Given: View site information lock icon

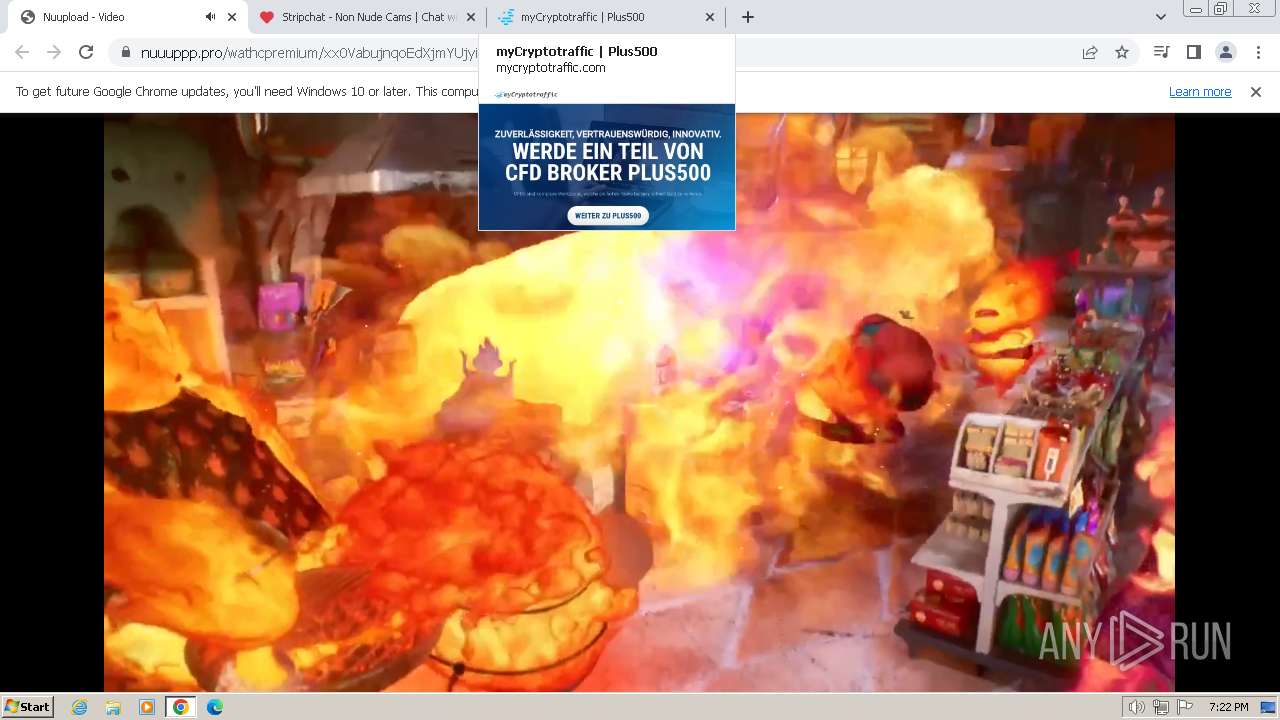Looking at the screenshot, I should 125,53.
